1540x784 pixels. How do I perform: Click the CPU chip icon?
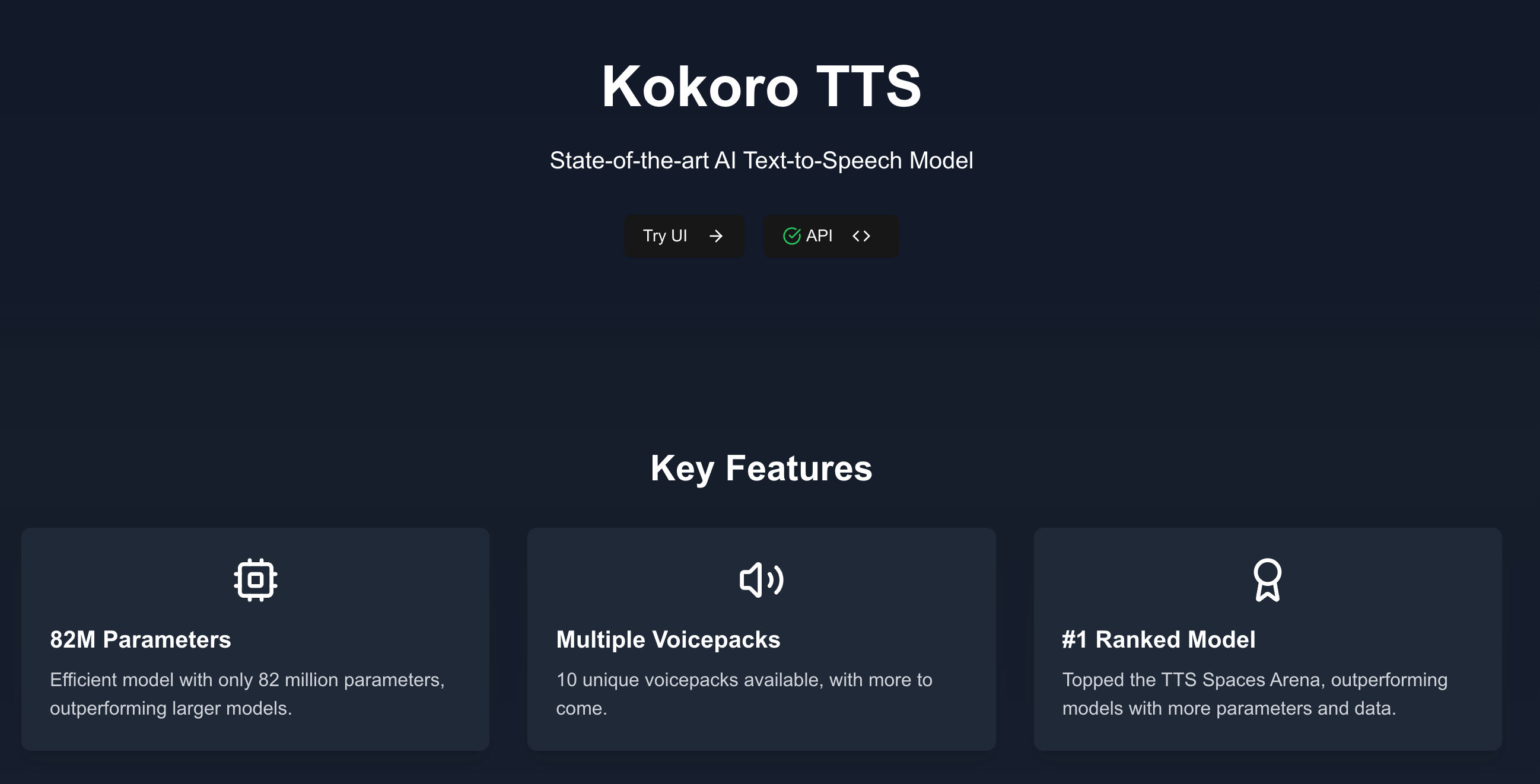tap(255, 579)
